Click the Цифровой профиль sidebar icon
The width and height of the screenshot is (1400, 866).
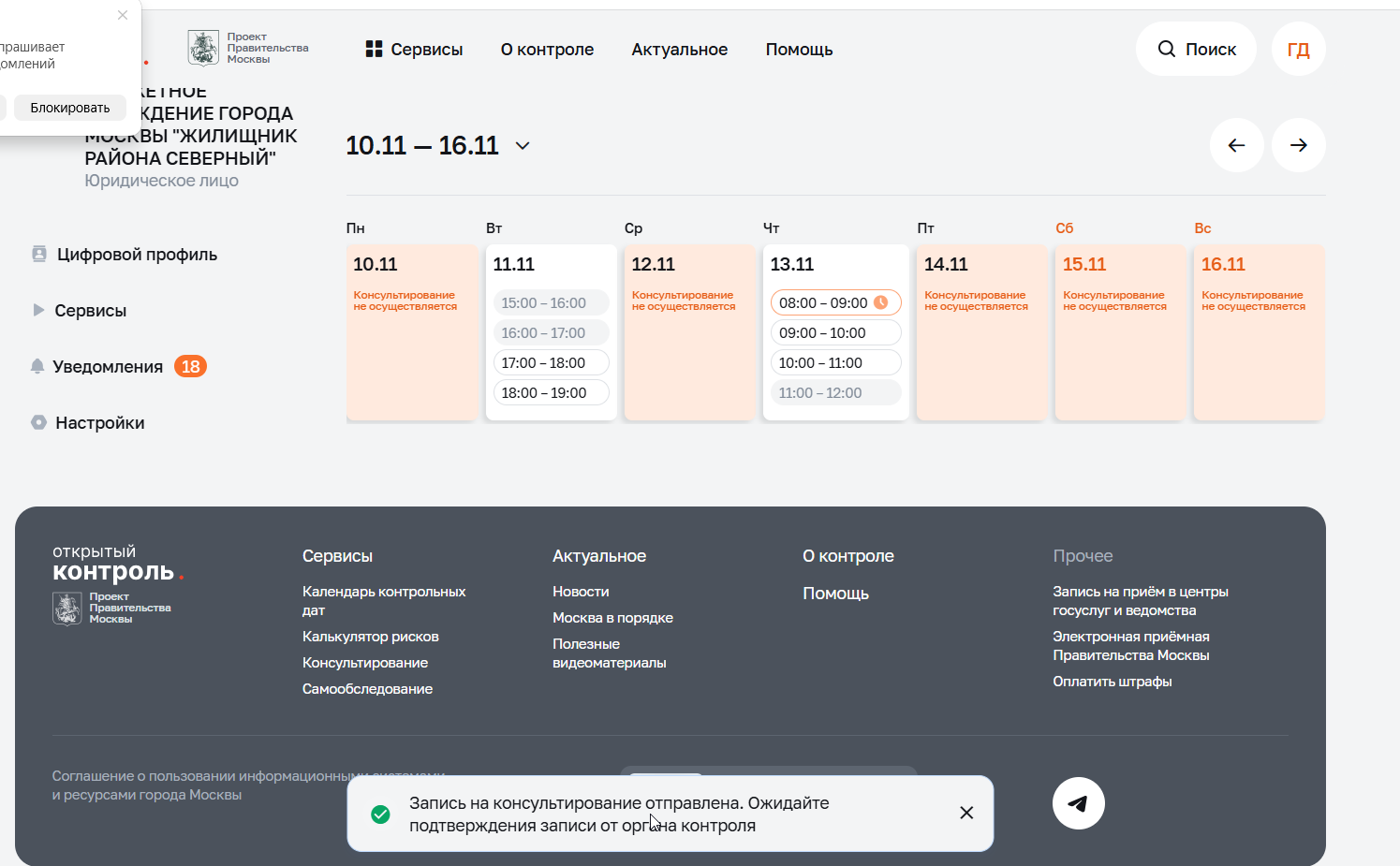tap(39, 254)
